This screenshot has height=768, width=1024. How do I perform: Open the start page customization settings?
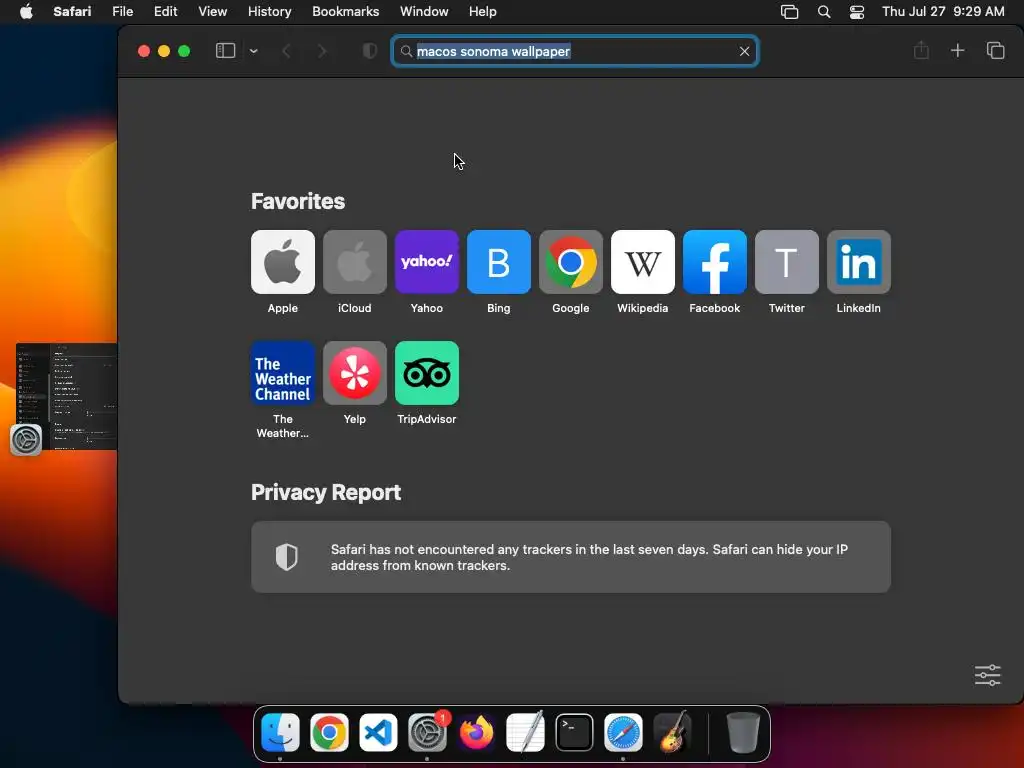pyautogui.click(x=987, y=675)
